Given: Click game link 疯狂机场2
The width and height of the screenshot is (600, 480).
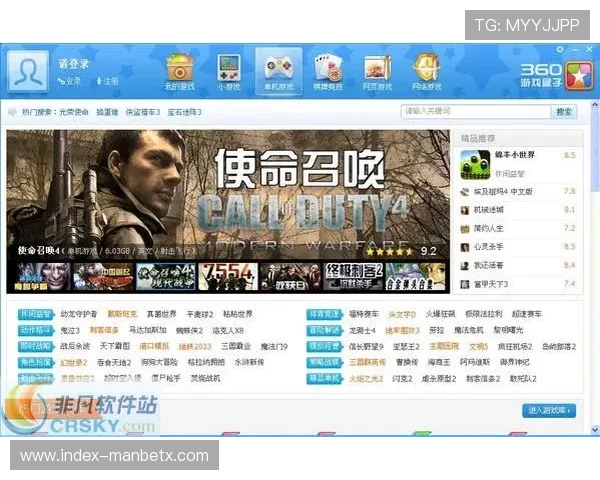Looking at the screenshot, I should (515, 346).
